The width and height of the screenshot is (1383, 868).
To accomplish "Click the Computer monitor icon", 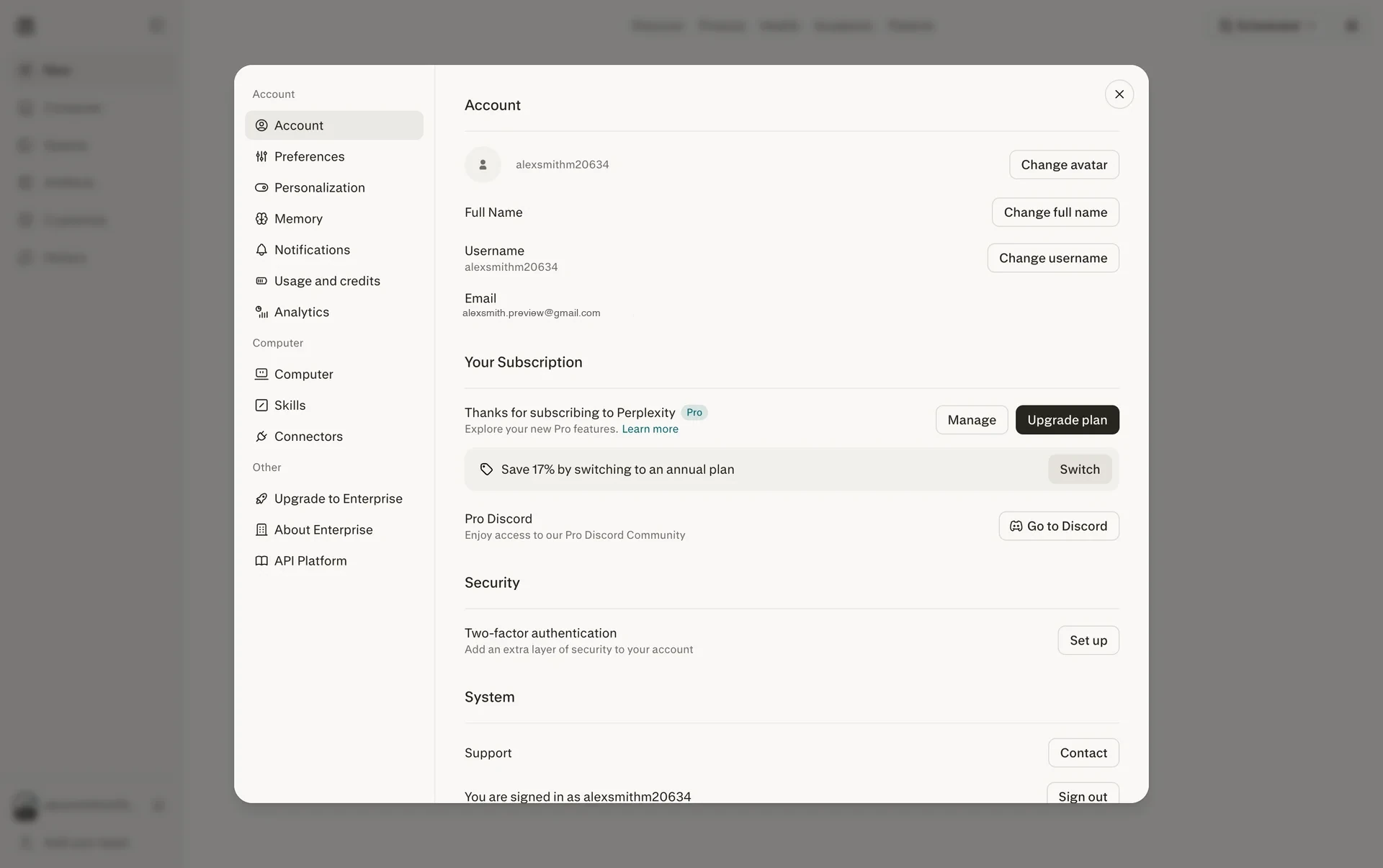I will [x=261, y=374].
